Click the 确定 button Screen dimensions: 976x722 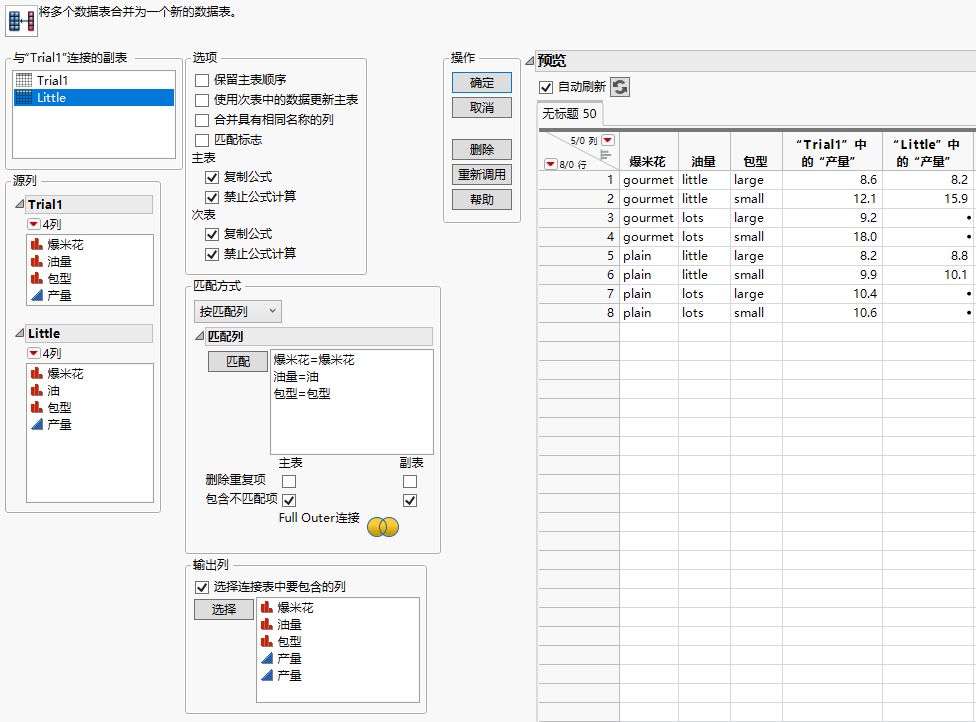click(x=482, y=82)
